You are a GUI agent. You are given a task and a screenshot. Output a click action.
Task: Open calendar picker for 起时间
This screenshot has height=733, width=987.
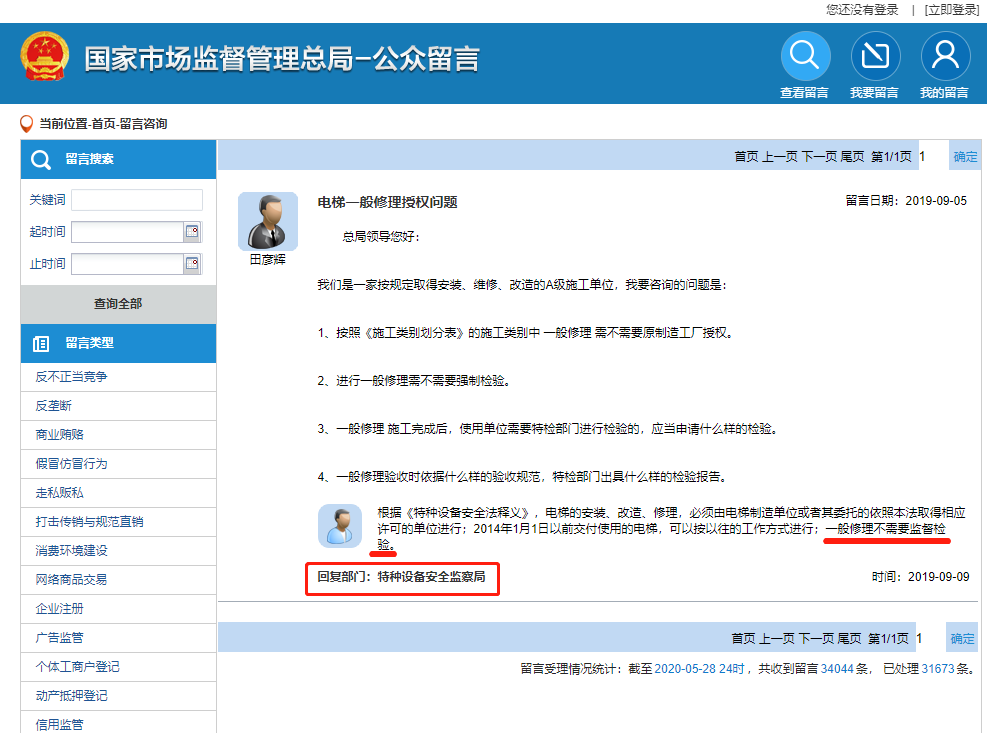[192, 232]
